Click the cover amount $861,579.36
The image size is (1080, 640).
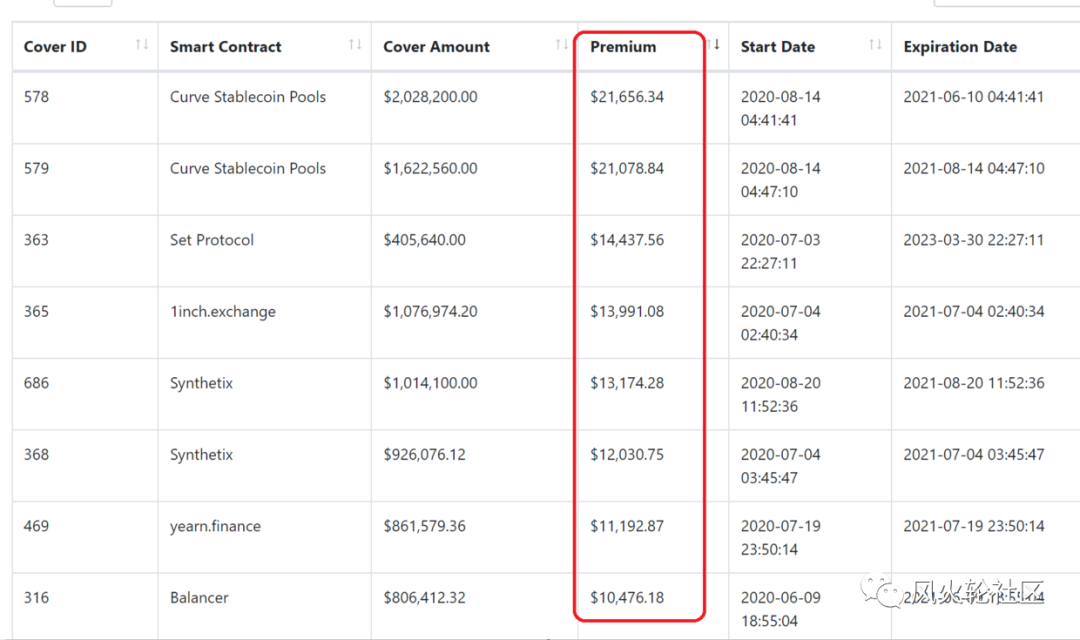[x=425, y=527]
